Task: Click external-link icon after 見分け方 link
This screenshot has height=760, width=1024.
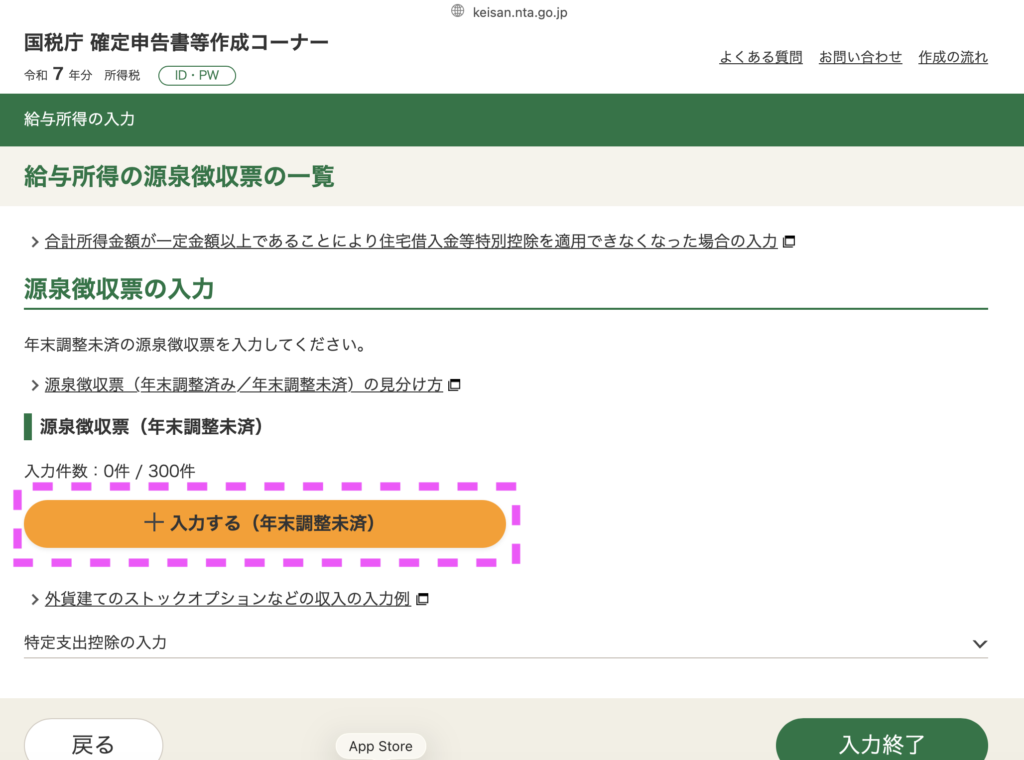Action: point(454,385)
